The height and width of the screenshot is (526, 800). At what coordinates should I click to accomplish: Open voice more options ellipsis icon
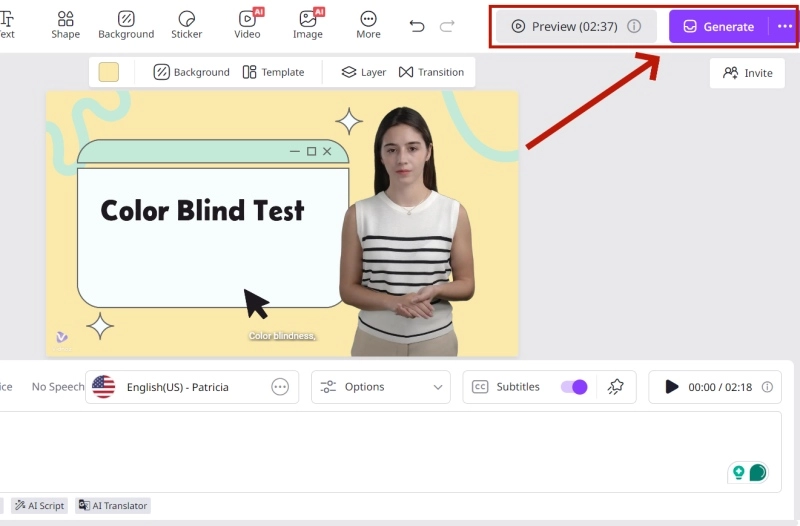point(280,387)
